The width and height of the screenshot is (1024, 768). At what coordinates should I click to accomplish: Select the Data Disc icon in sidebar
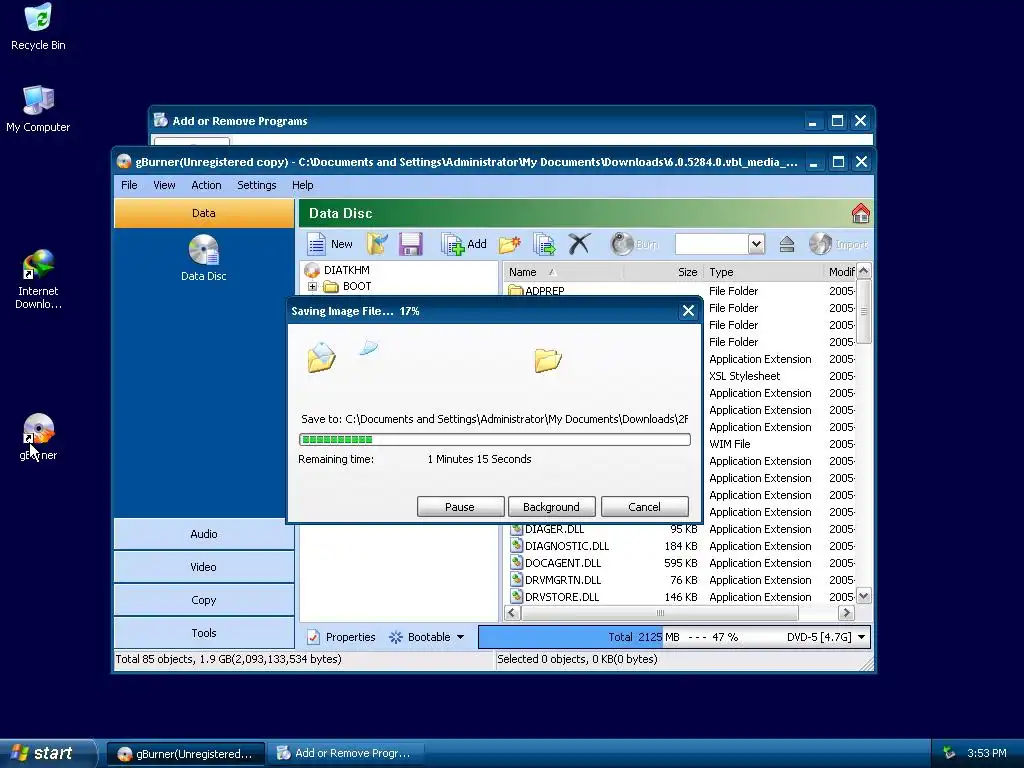[204, 258]
